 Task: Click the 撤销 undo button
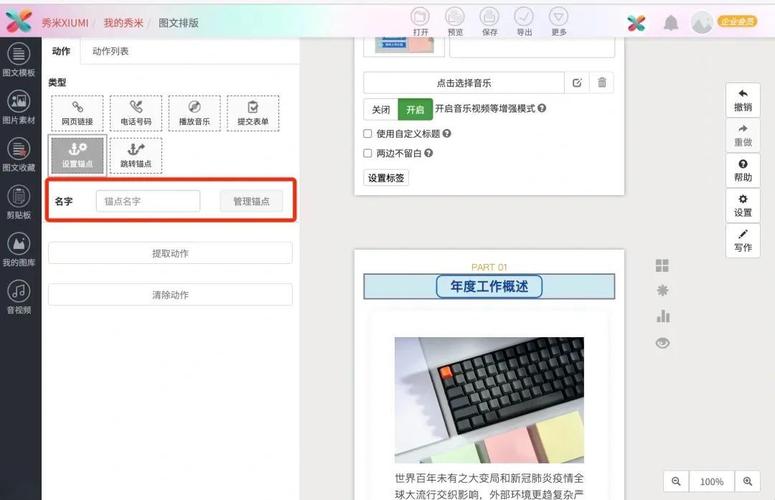743,100
